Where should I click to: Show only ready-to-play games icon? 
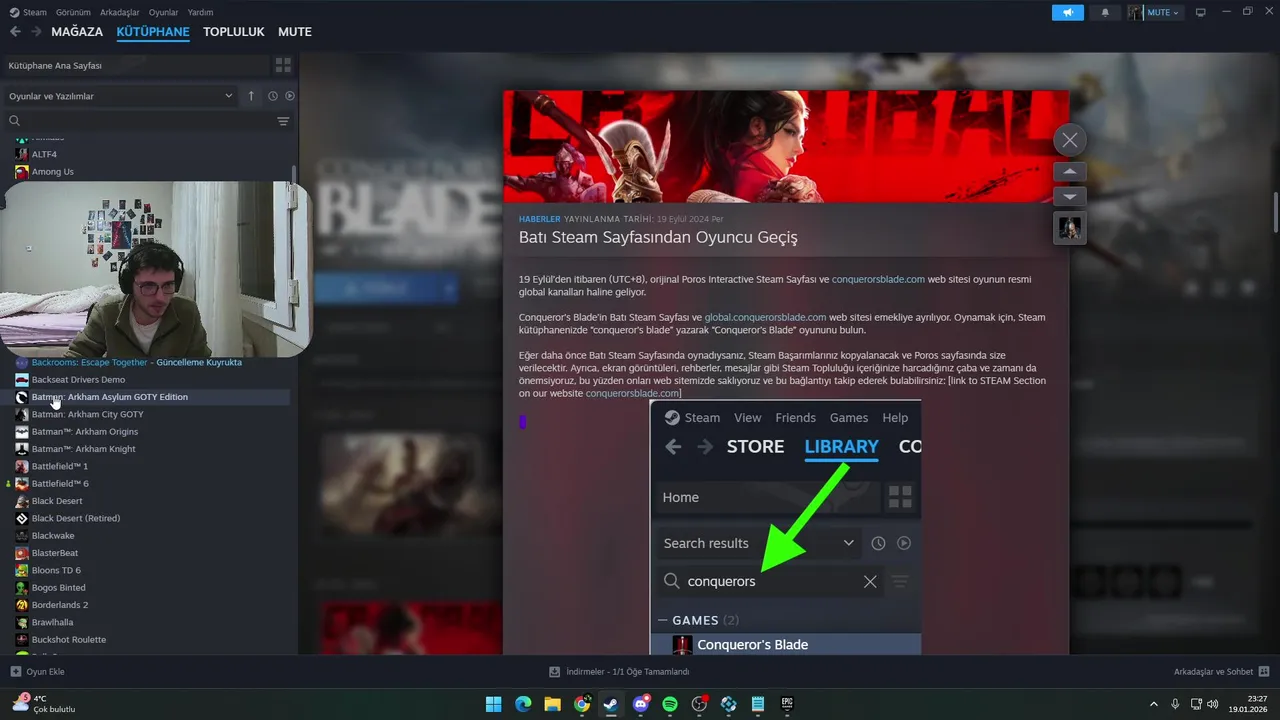coord(290,96)
